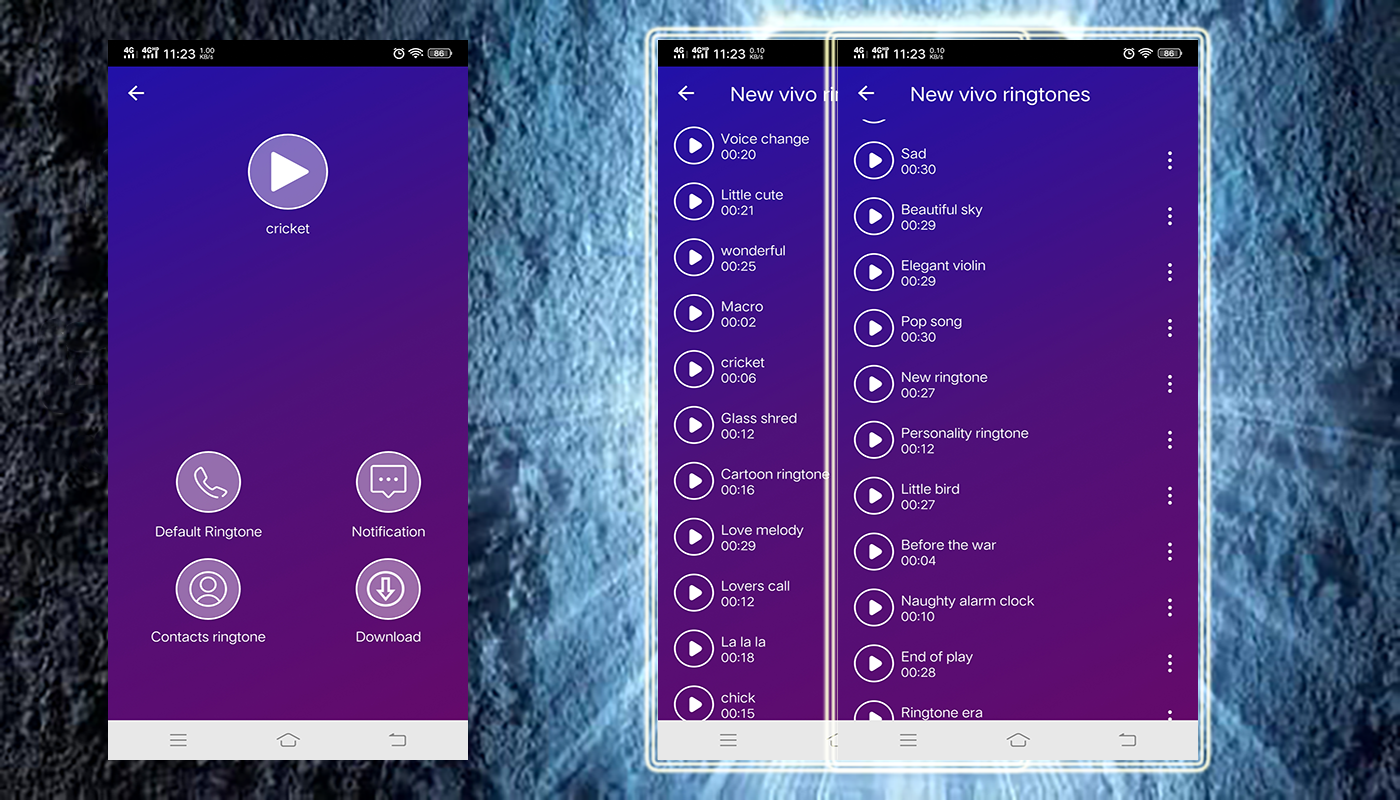This screenshot has width=1400, height=800.
Task: Tap home button on right ringtones screen
Action: coord(1018,740)
